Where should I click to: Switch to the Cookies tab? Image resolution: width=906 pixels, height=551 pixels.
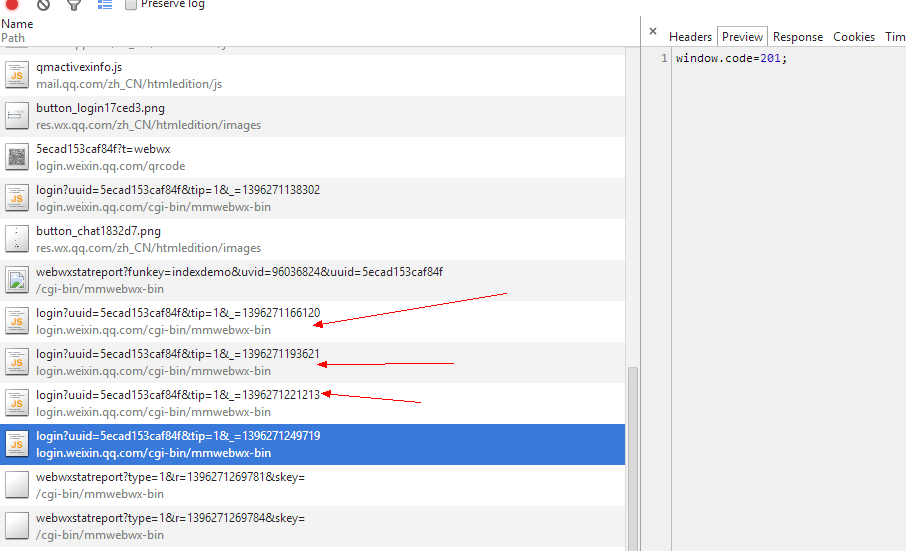pos(853,36)
